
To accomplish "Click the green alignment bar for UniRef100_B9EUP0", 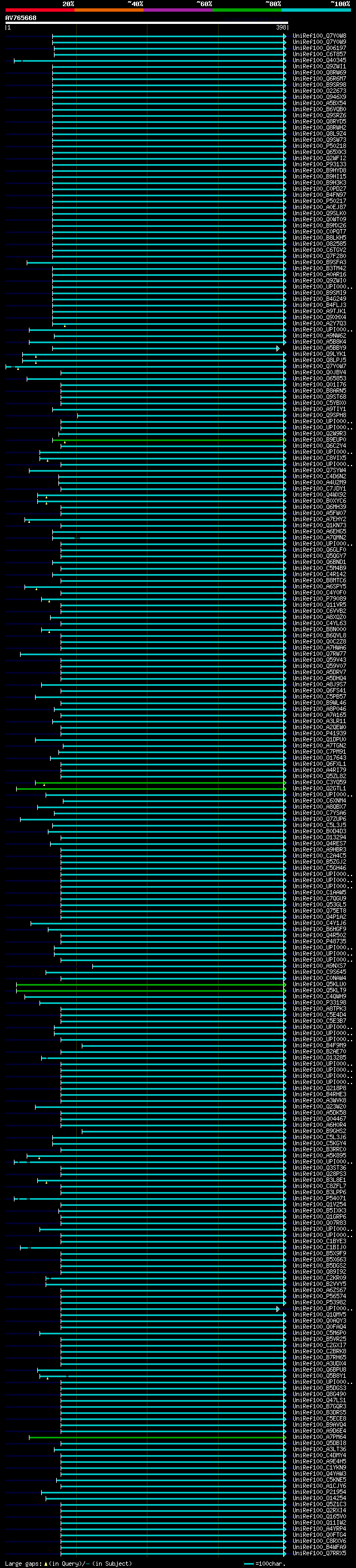I will click(x=169, y=439).
